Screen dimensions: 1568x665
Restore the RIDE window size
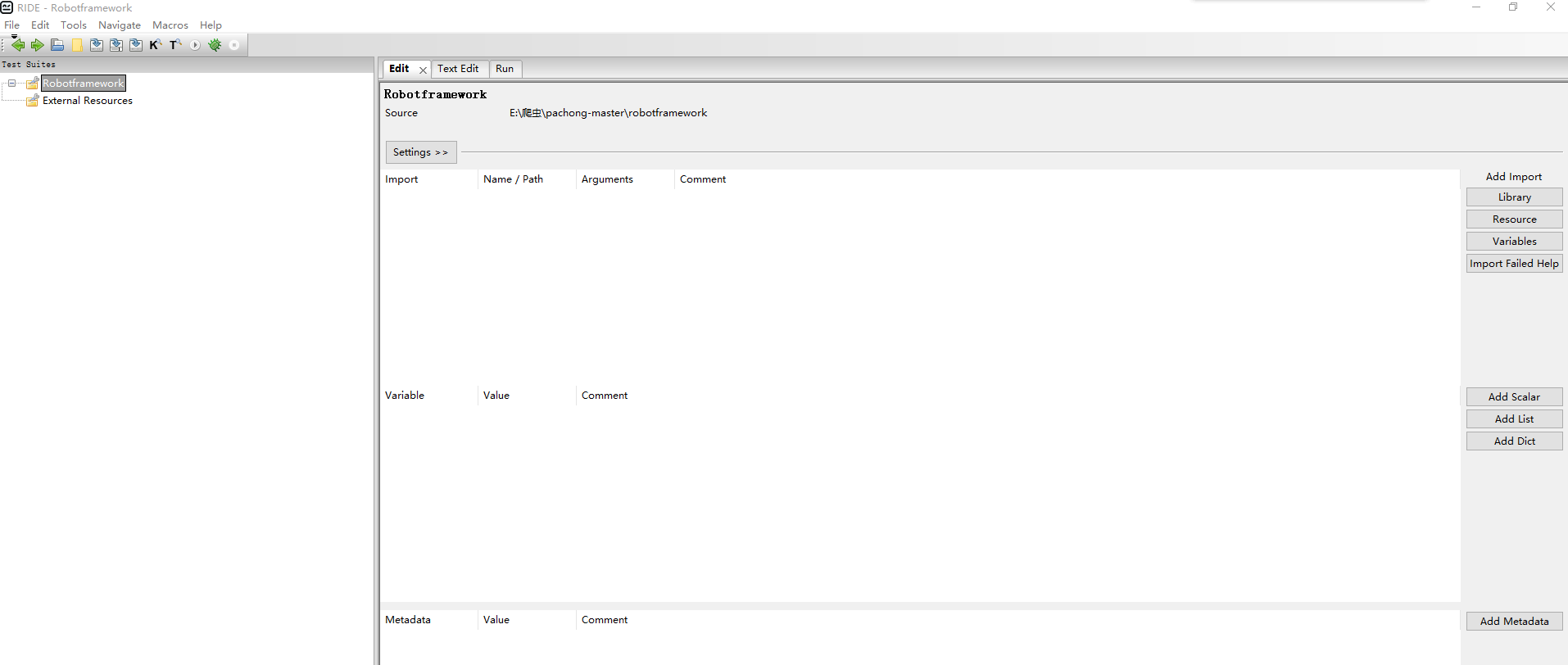[1513, 7]
